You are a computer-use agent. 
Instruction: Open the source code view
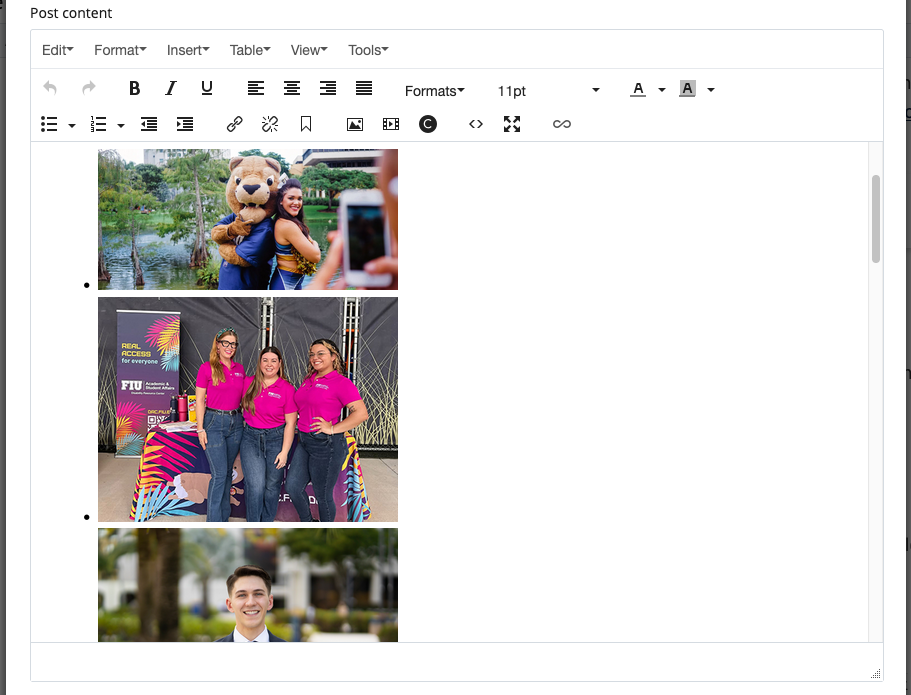[476, 124]
